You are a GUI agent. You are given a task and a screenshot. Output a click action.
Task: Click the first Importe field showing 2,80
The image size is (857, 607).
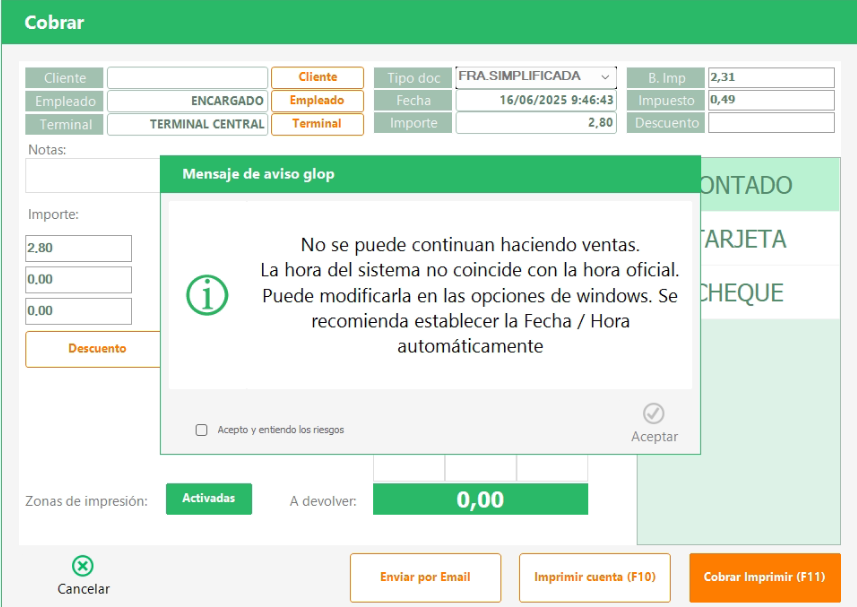click(78, 248)
